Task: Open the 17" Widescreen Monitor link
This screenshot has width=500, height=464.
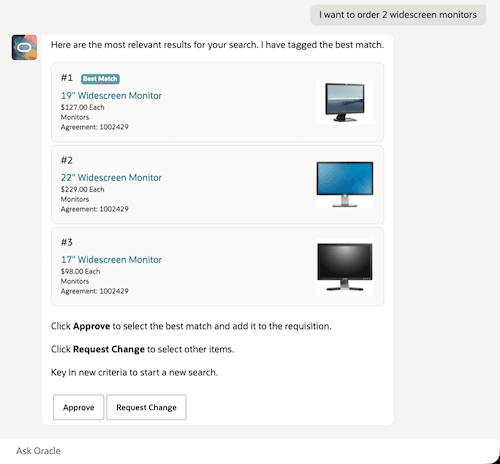Action: pos(111,259)
